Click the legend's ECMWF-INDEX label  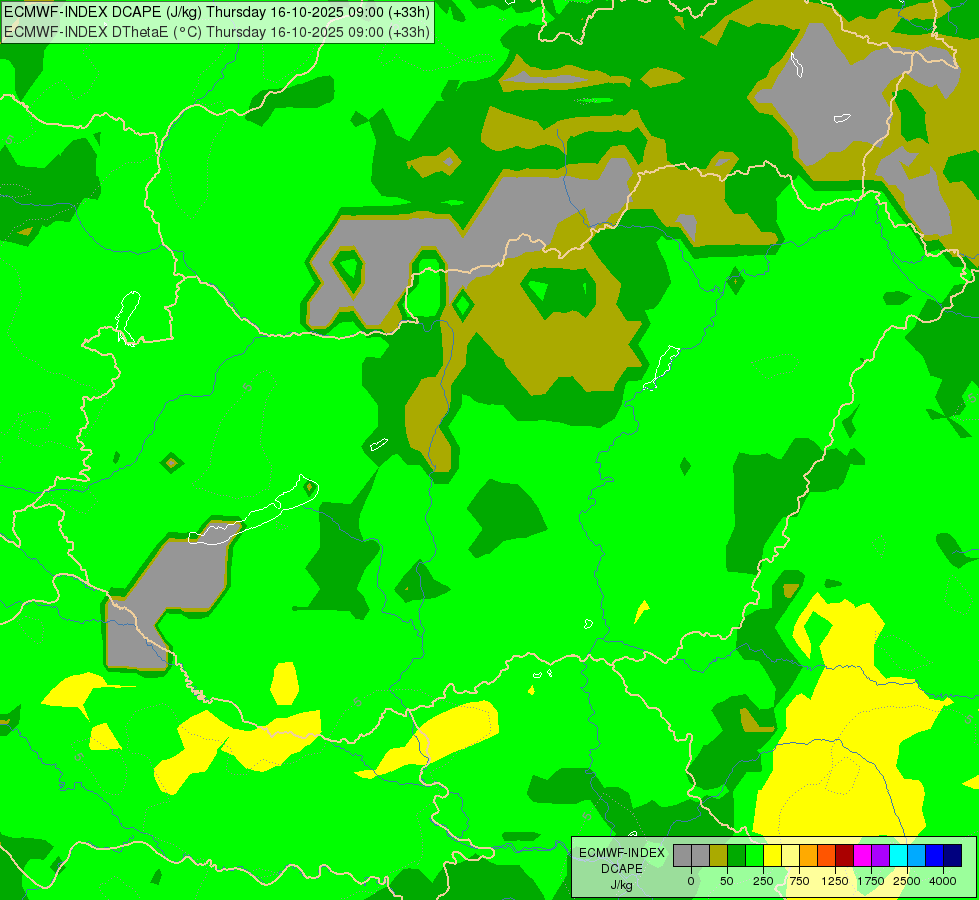(622, 853)
